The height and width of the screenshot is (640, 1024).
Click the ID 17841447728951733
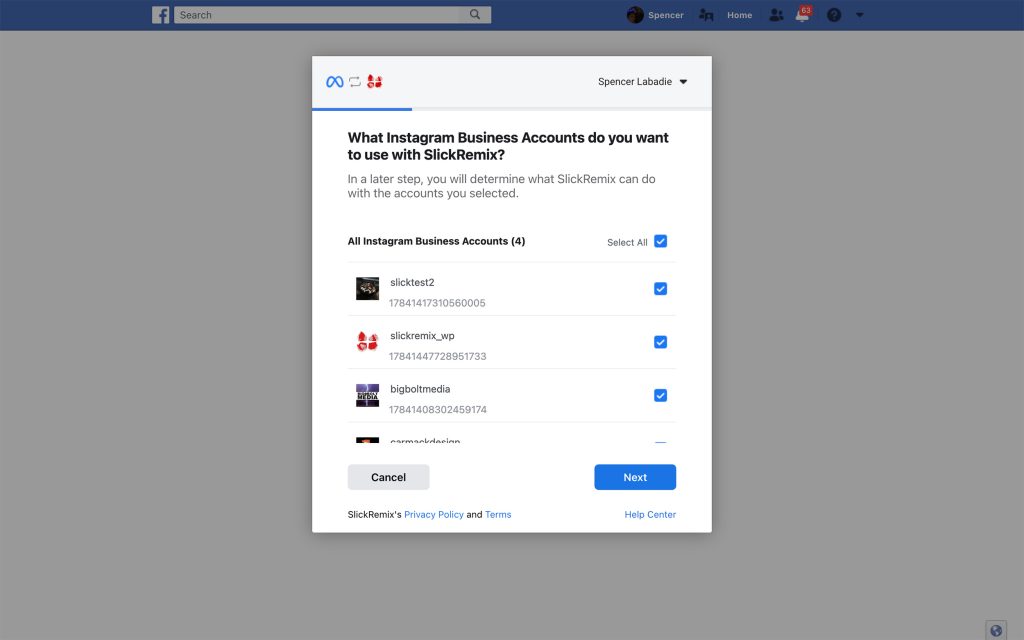438,357
